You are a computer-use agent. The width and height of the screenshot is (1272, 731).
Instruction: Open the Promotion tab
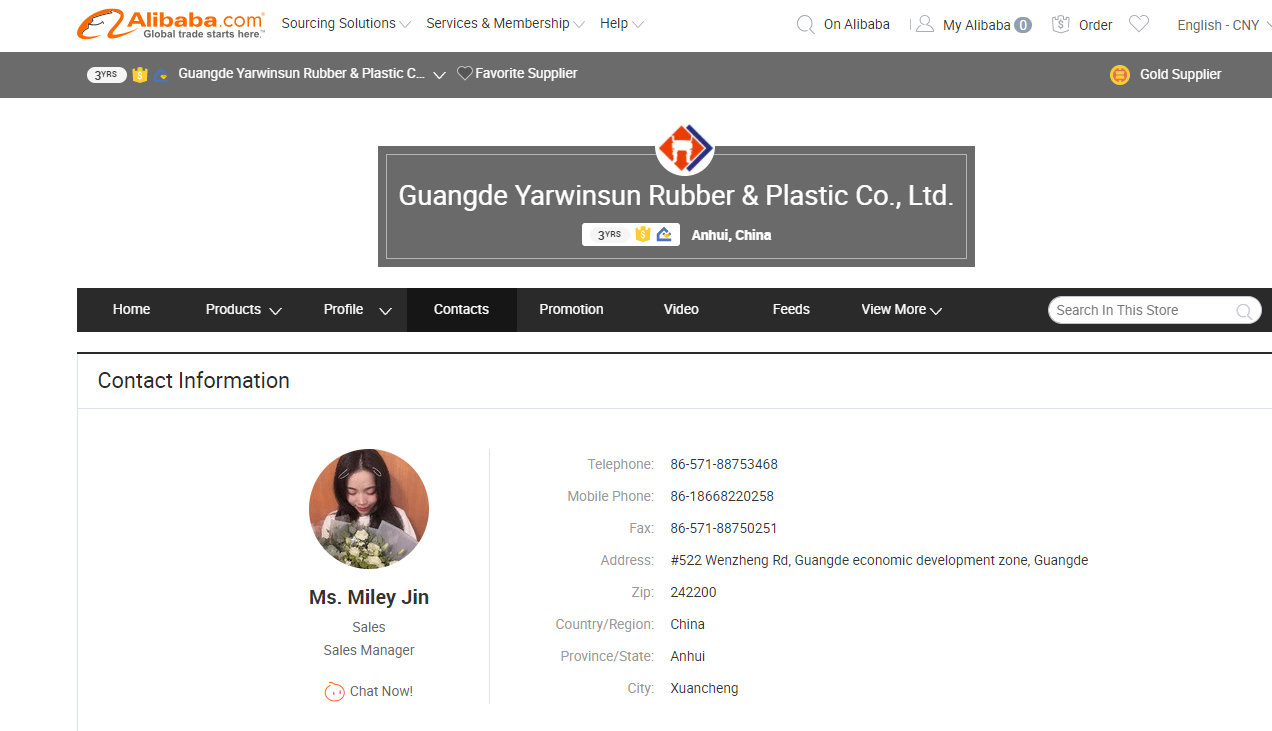pos(571,309)
